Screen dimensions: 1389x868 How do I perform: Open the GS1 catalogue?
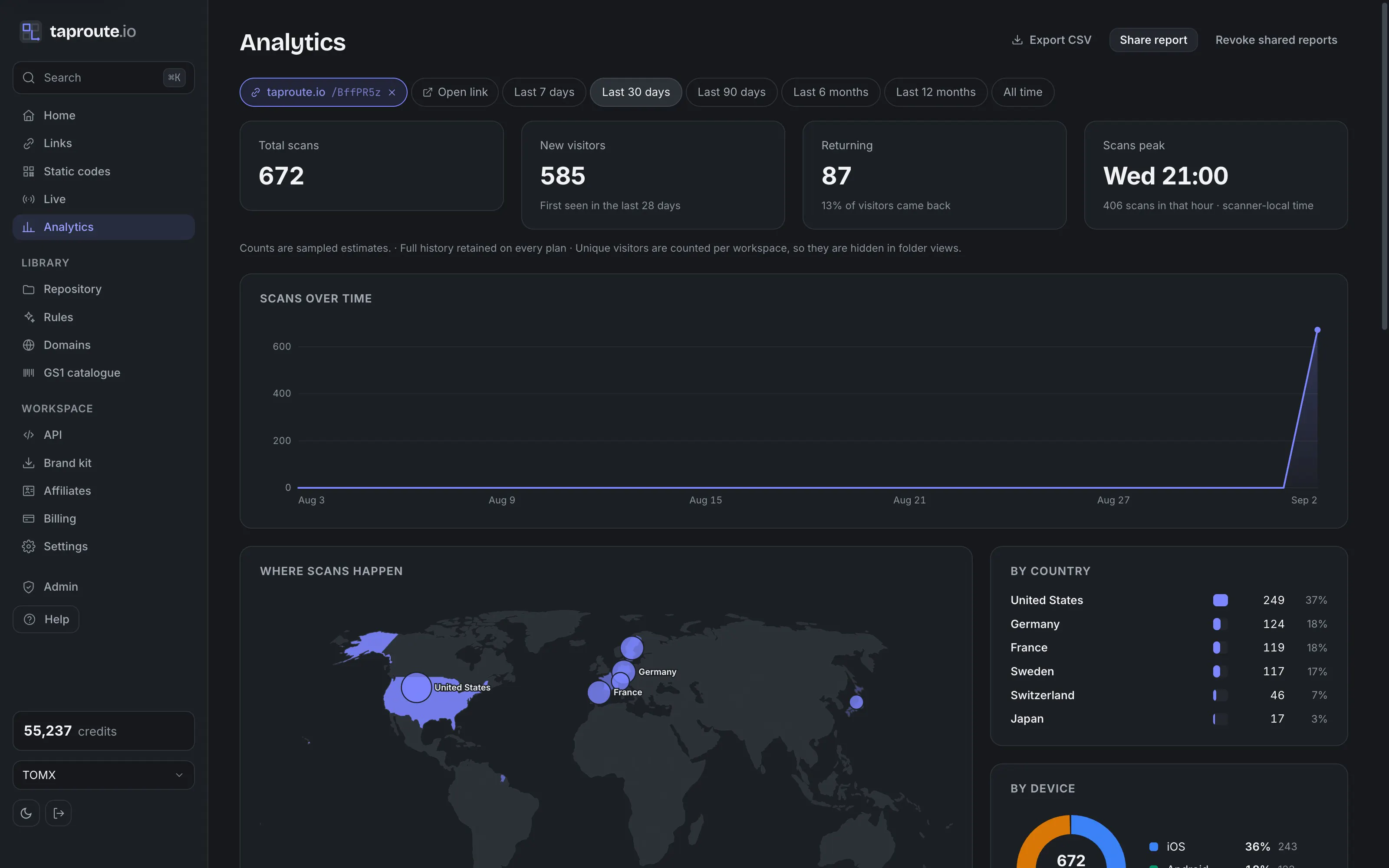coord(103,372)
